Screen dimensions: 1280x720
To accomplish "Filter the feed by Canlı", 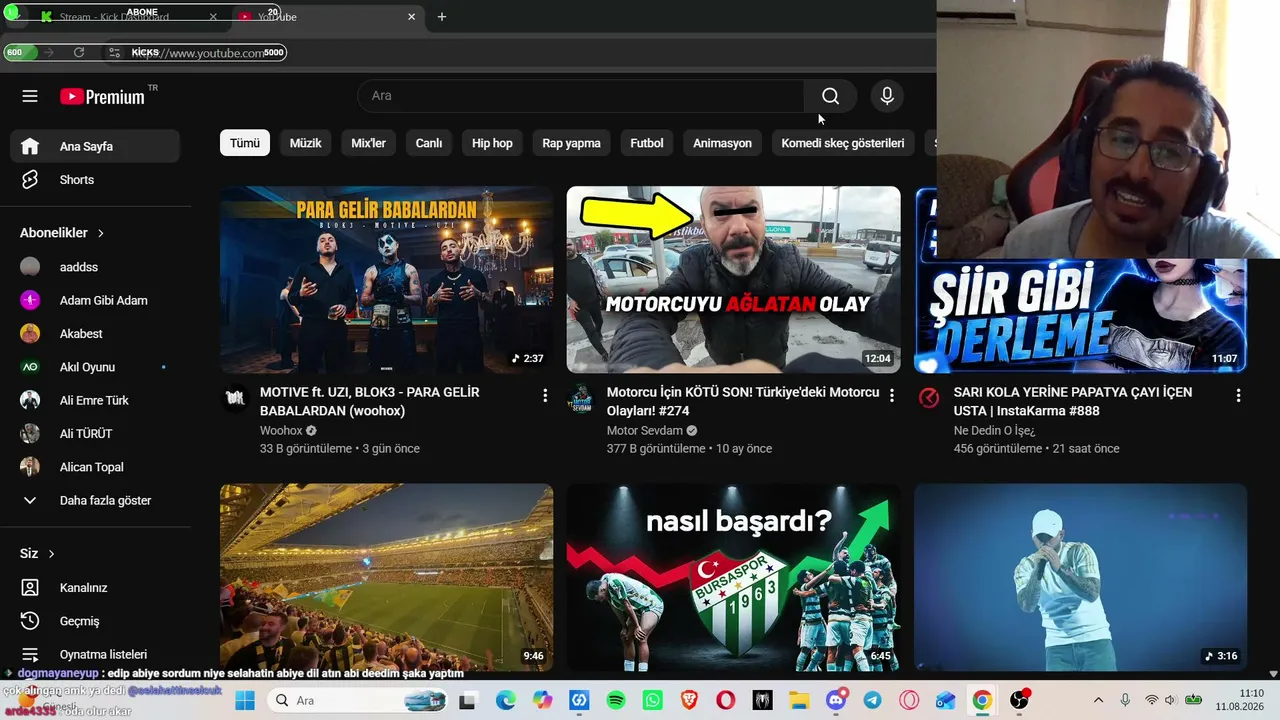I will click(x=429, y=143).
